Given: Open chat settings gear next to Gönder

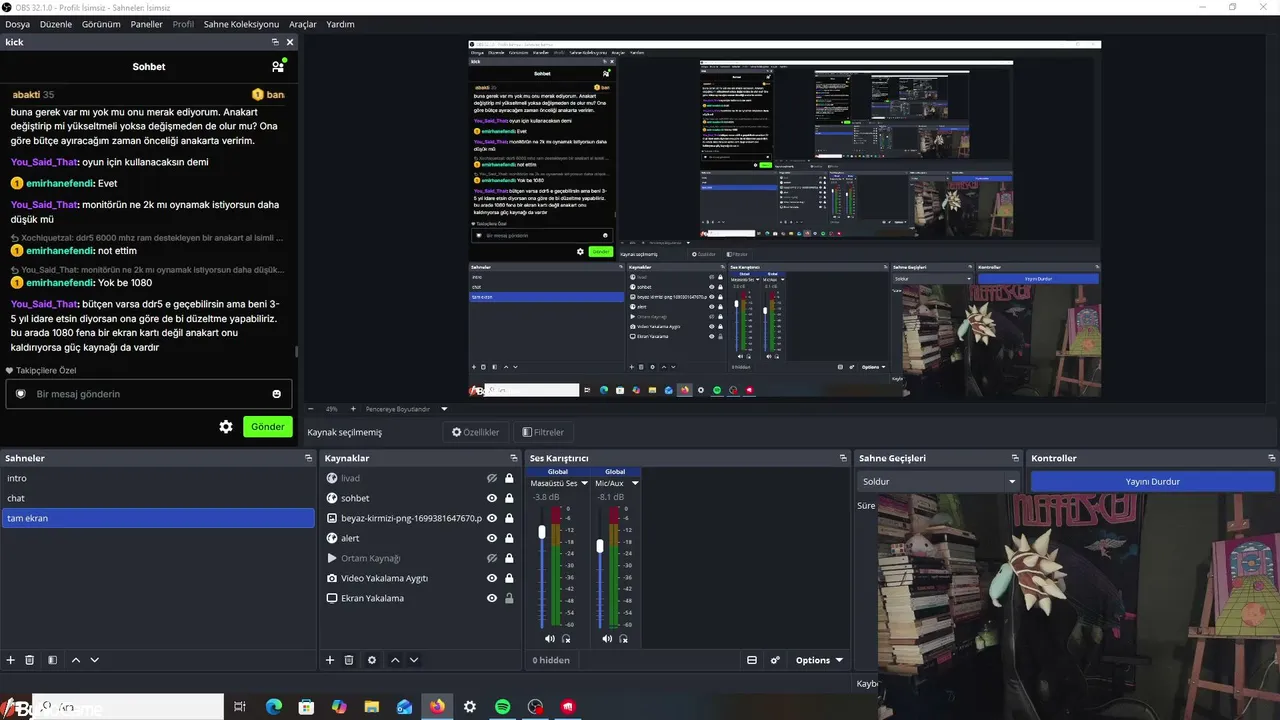Looking at the screenshot, I should click(x=226, y=427).
